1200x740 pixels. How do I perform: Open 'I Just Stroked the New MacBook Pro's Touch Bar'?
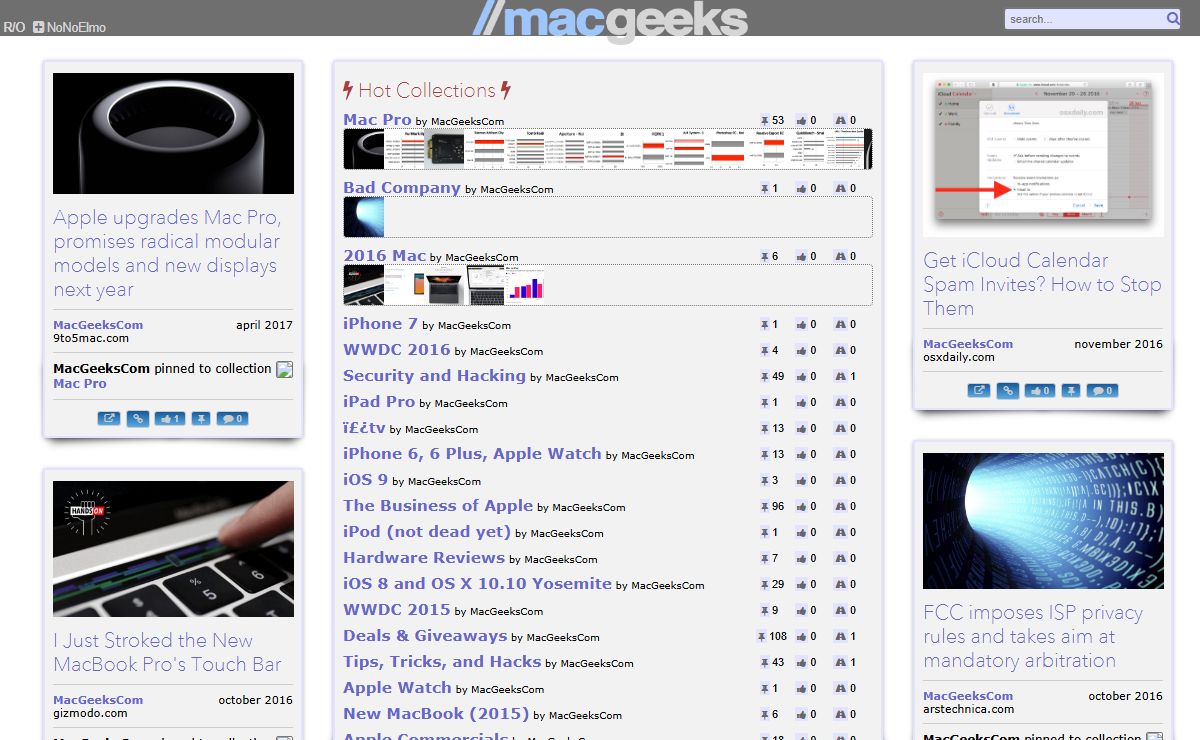(167, 652)
